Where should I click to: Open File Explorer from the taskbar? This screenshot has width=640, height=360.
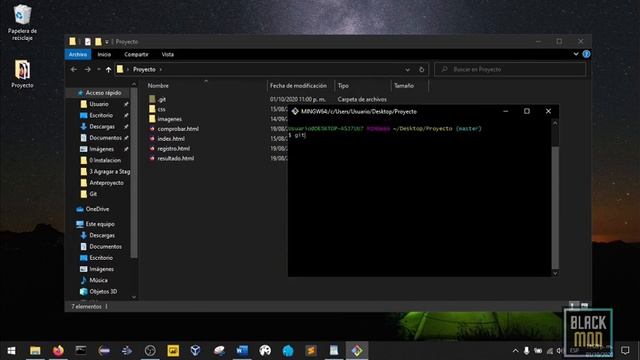pyautogui.click(x=35, y=351)
